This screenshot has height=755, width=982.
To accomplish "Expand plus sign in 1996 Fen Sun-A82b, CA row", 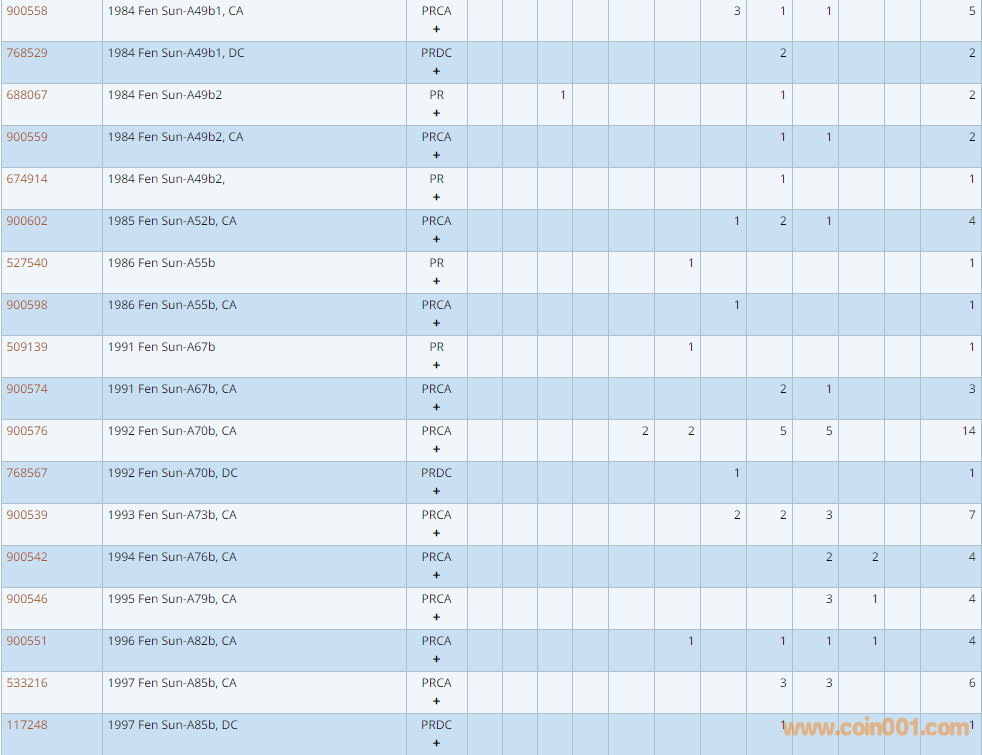I will coord(436,659).
